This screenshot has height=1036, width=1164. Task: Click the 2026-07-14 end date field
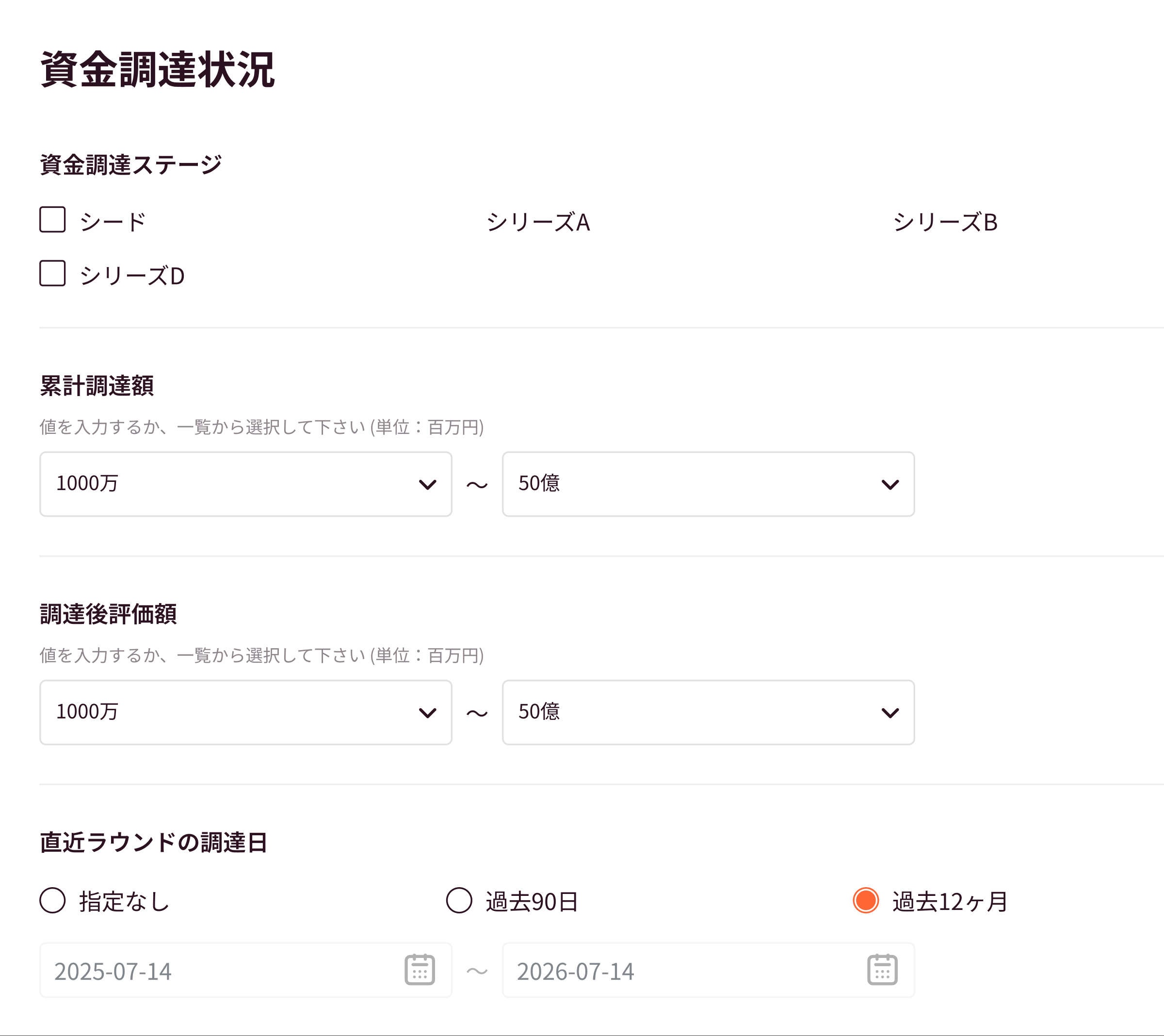[x=709, y=971]
